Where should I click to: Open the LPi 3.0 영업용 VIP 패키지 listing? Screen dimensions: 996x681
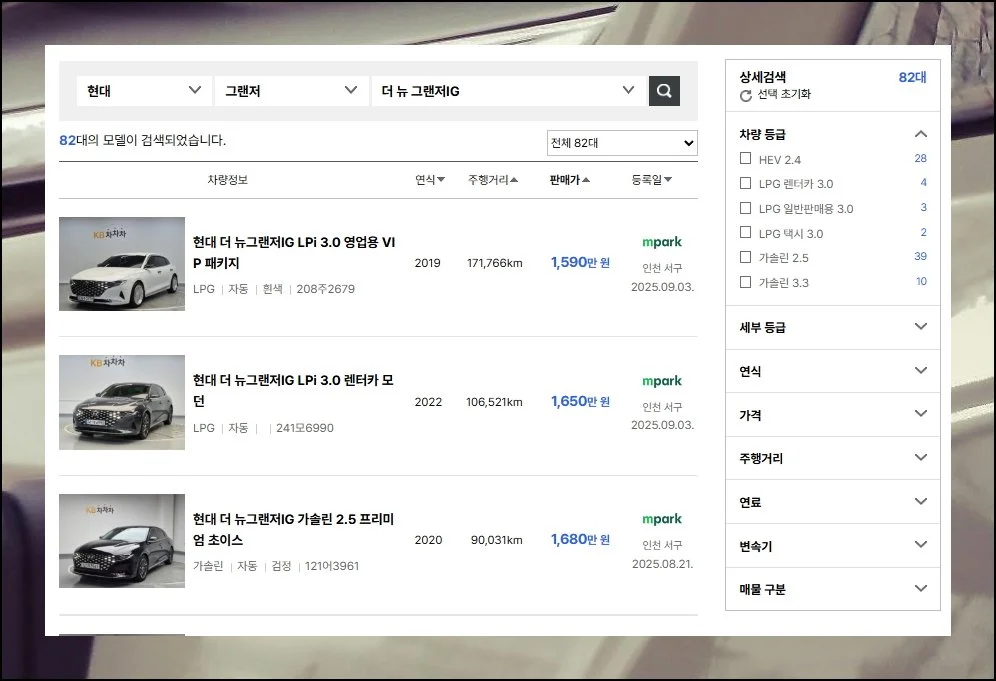click(294, 251)
